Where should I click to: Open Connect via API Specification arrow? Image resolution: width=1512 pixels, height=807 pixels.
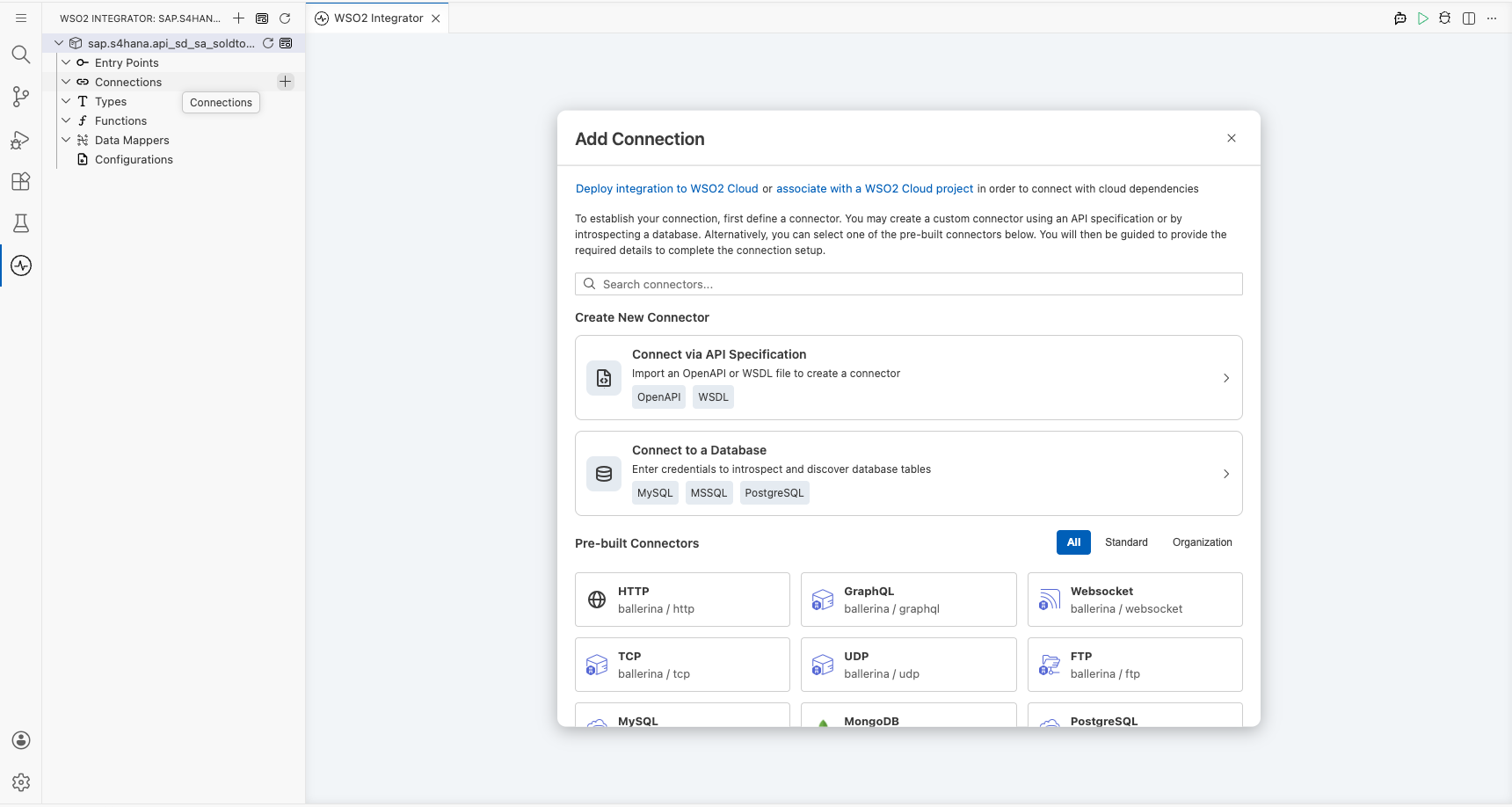(1226, 378)
